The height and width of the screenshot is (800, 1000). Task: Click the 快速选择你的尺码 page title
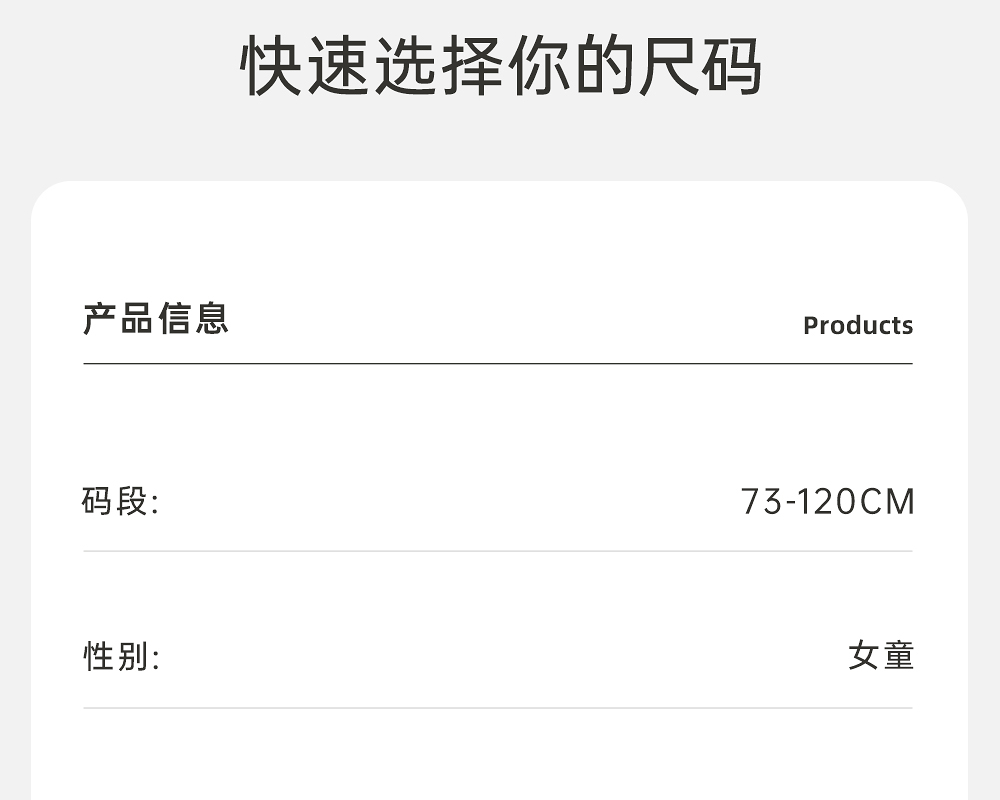[501, 67]
